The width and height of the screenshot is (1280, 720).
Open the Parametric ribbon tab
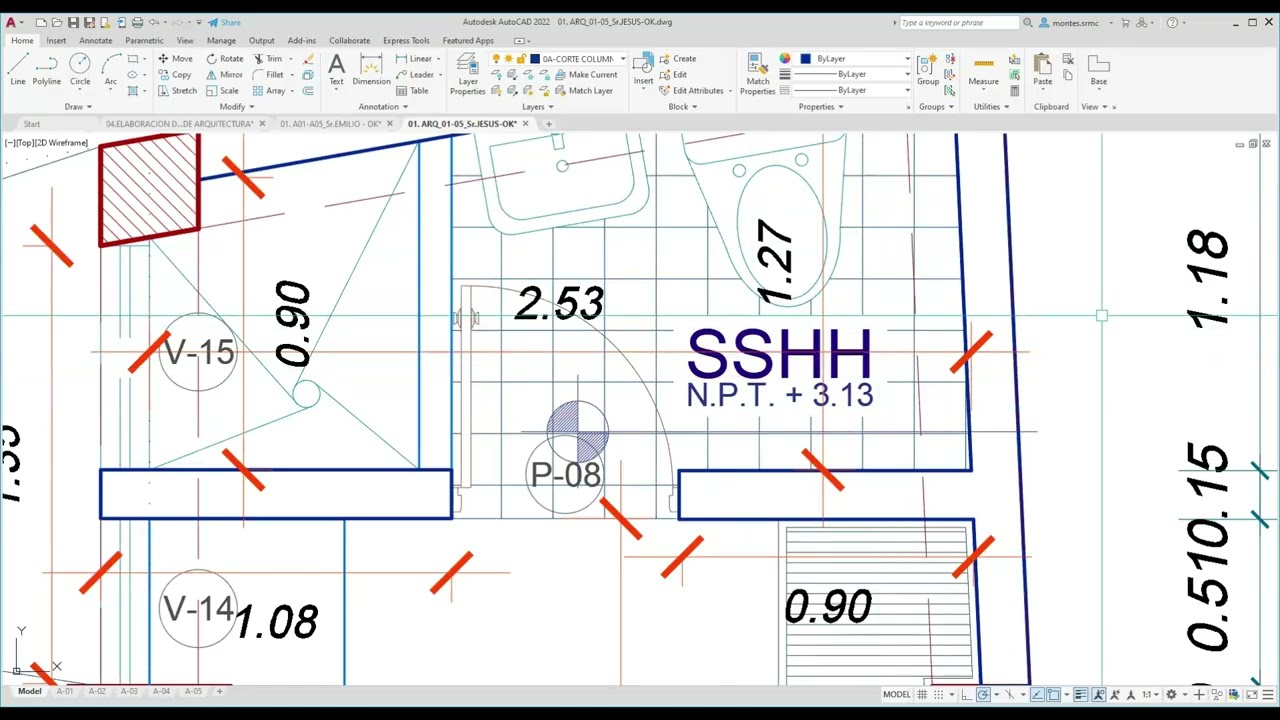tap(144, 41)
